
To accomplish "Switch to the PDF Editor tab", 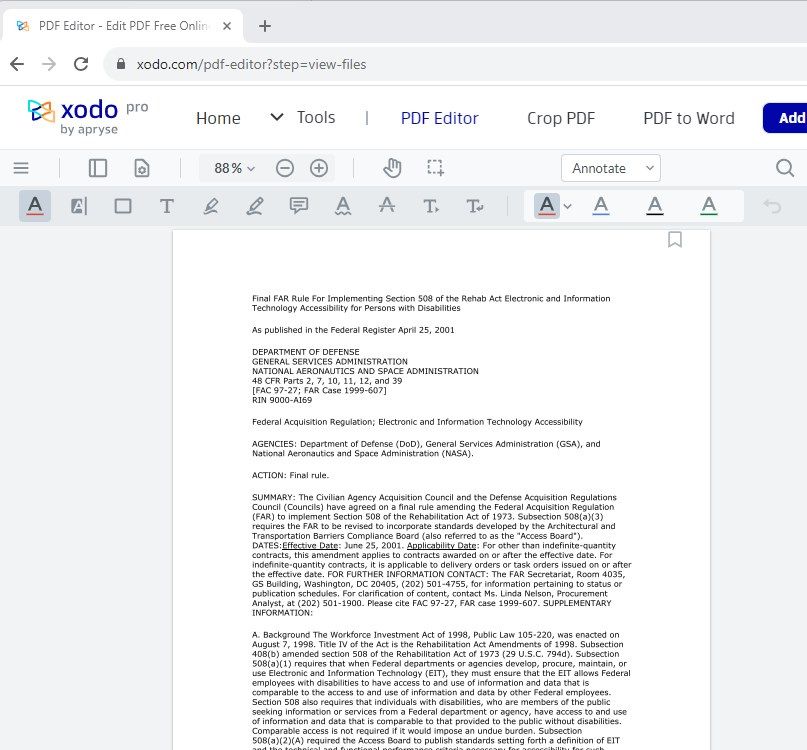I will click(x=440, y=118).
